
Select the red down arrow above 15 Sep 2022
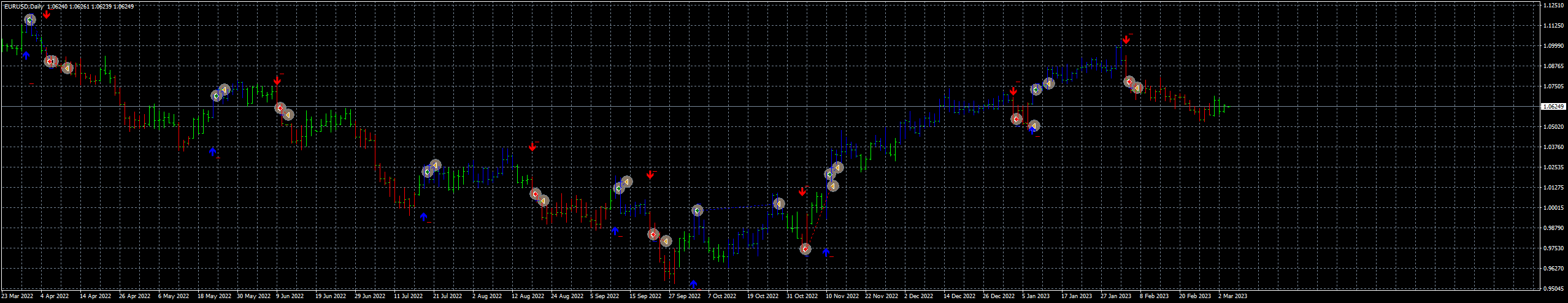point(650,175)
